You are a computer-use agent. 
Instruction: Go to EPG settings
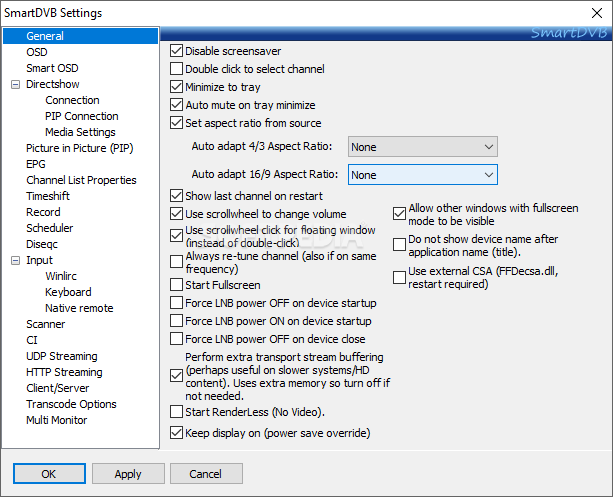[36, 164]
